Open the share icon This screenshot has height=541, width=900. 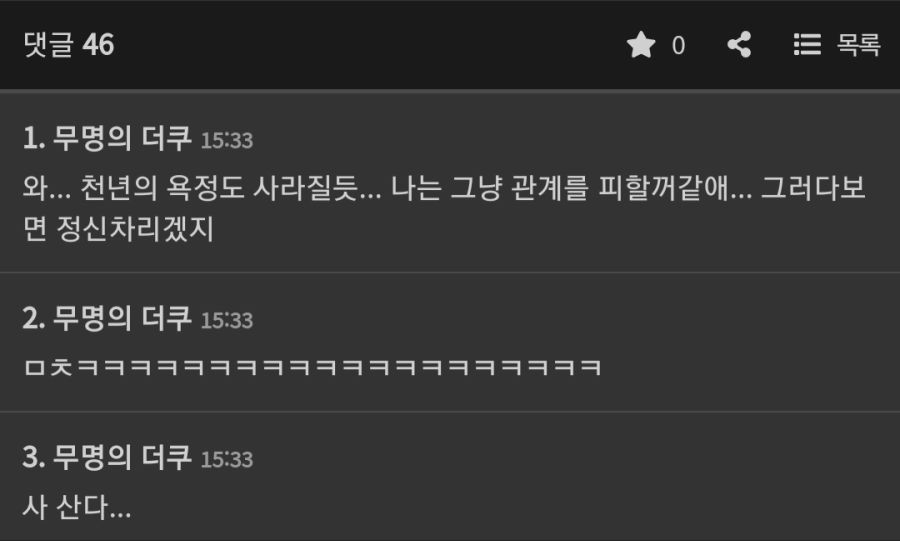(739, 45)
